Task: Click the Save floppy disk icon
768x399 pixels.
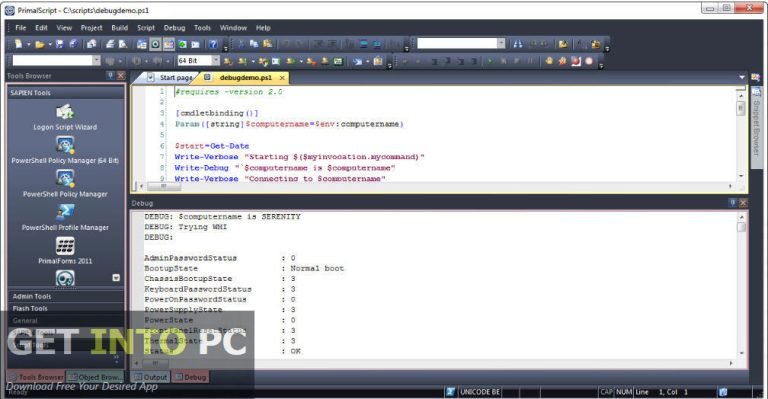Action: [x=60, y=44]
